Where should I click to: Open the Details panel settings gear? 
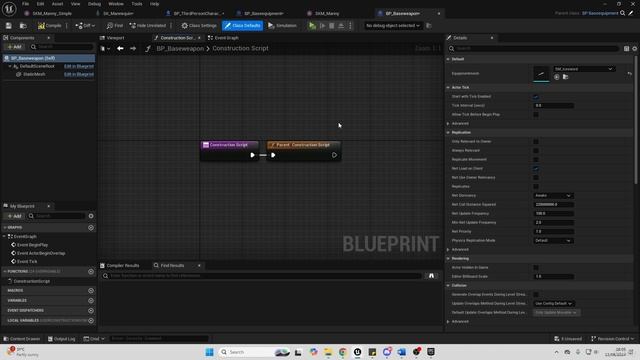(x=635, y=49)
